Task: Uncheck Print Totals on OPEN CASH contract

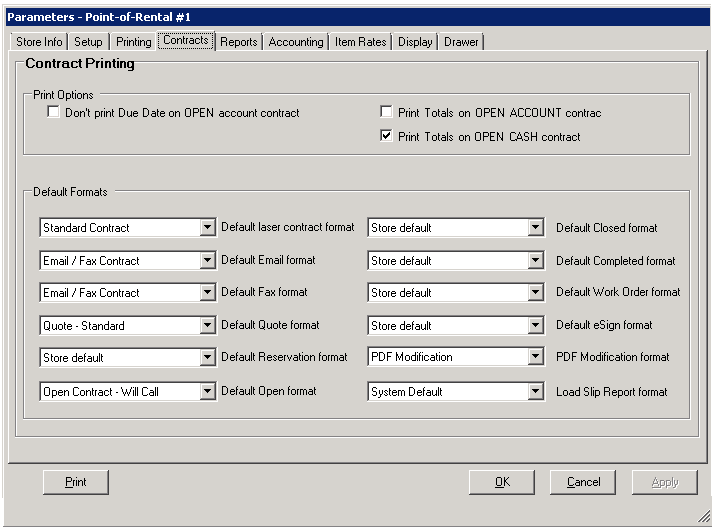Action: click(387, 137)
